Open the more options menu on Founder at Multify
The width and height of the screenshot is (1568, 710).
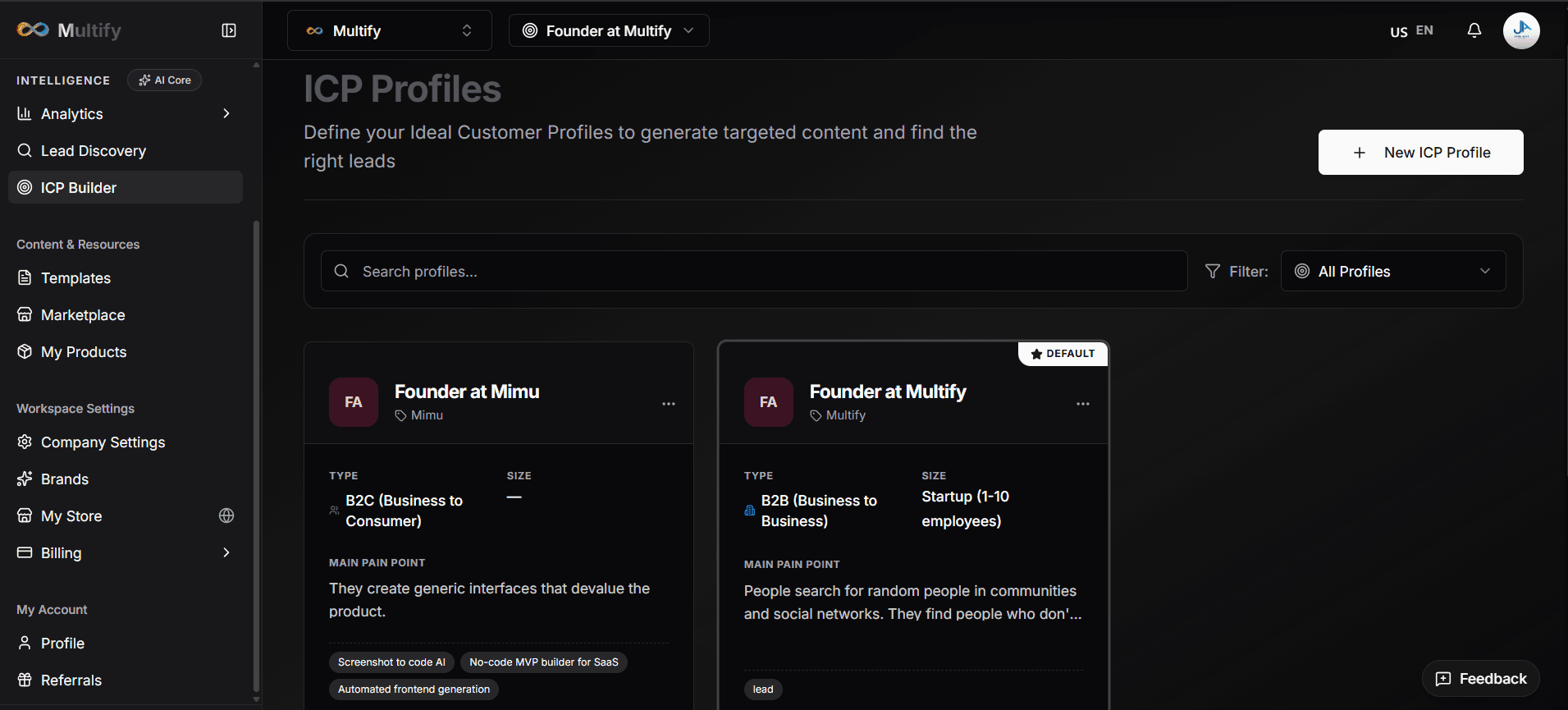click(x=1083, y=403)
